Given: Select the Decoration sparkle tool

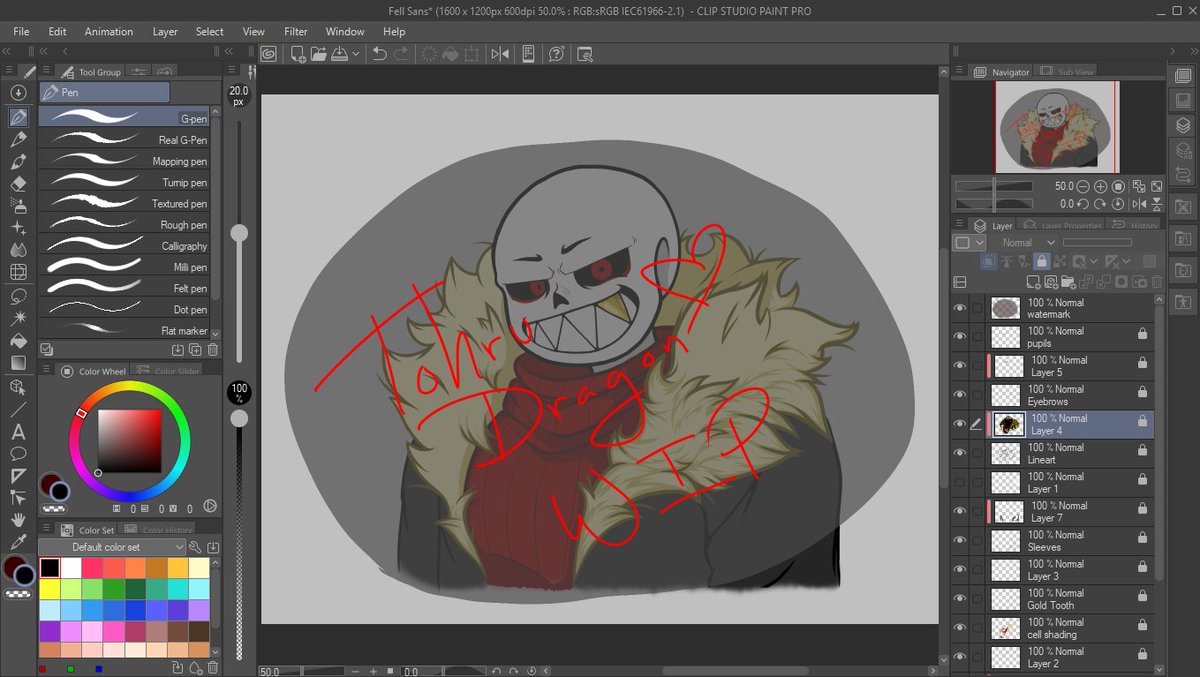Looking at the screenshot, I should click(x=18, y=227).
